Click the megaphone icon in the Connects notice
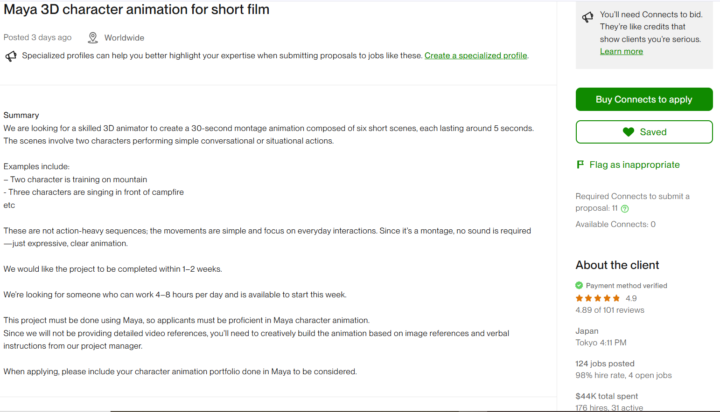The height and width of the screenshot is (412, 720). 587,17
